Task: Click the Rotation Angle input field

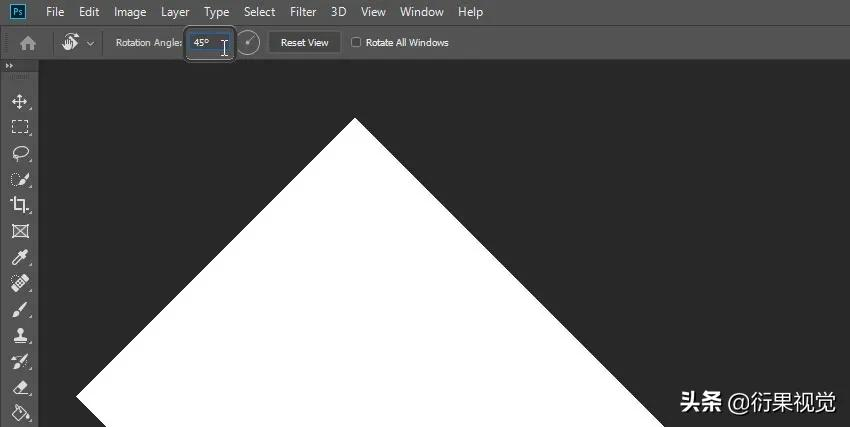Action: 209,43
